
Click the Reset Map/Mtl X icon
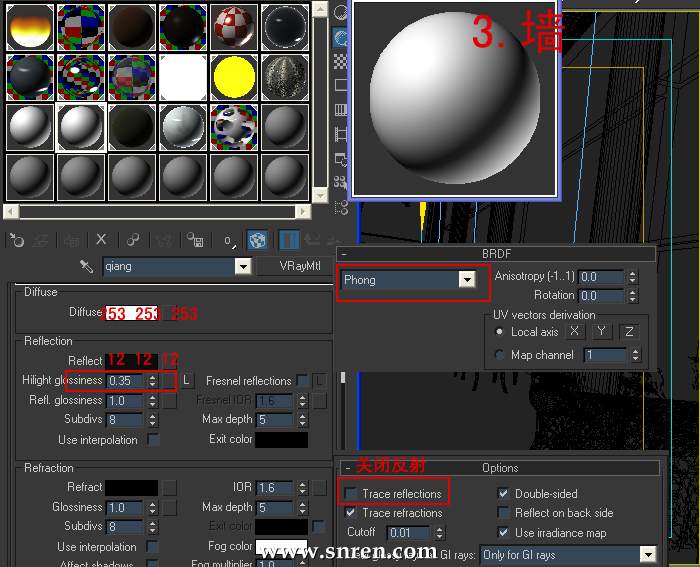pyautogui.click(x=101, y=240)
